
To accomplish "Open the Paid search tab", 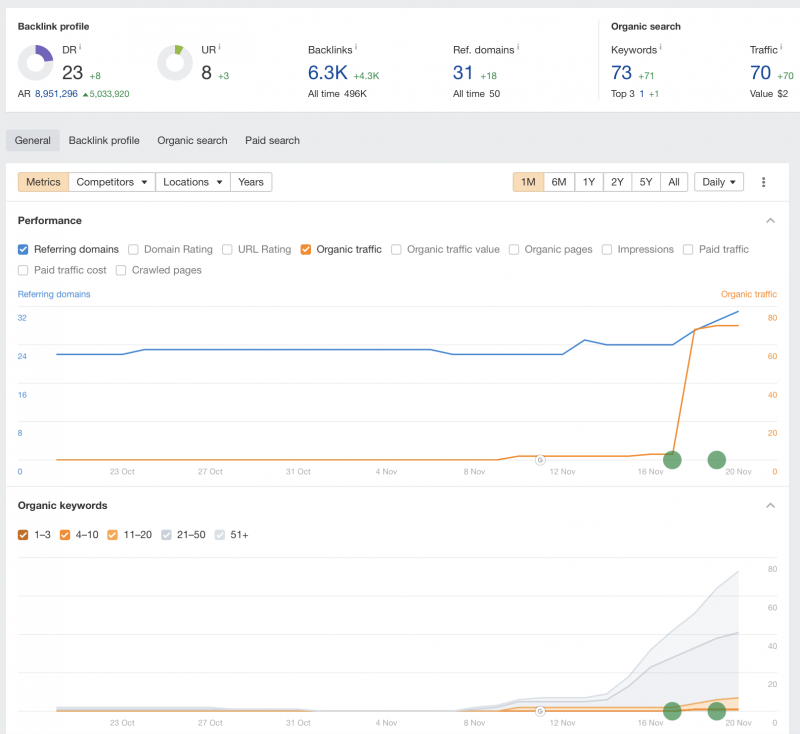I will click(272, 141).
